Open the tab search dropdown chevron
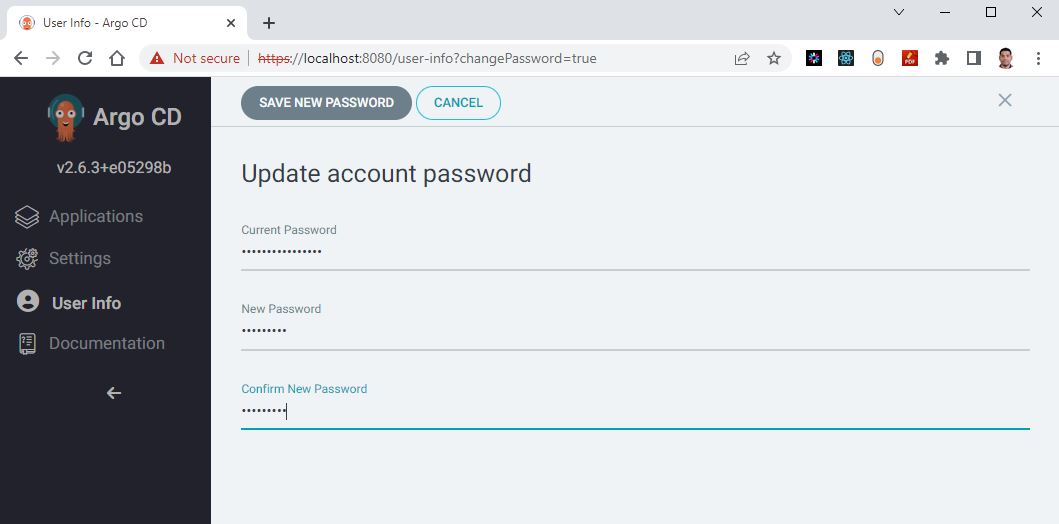The width and height of the screenshot is (1059, 524). coord(899,13)
